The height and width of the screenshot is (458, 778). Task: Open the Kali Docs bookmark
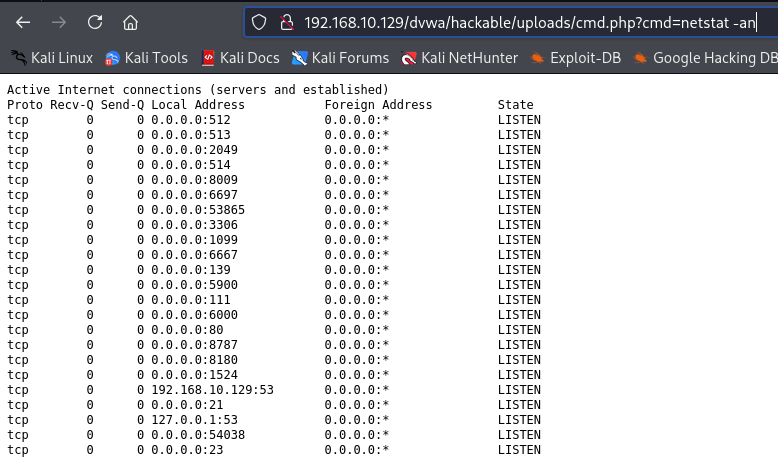pyautogui.click(x=241, y=58)
